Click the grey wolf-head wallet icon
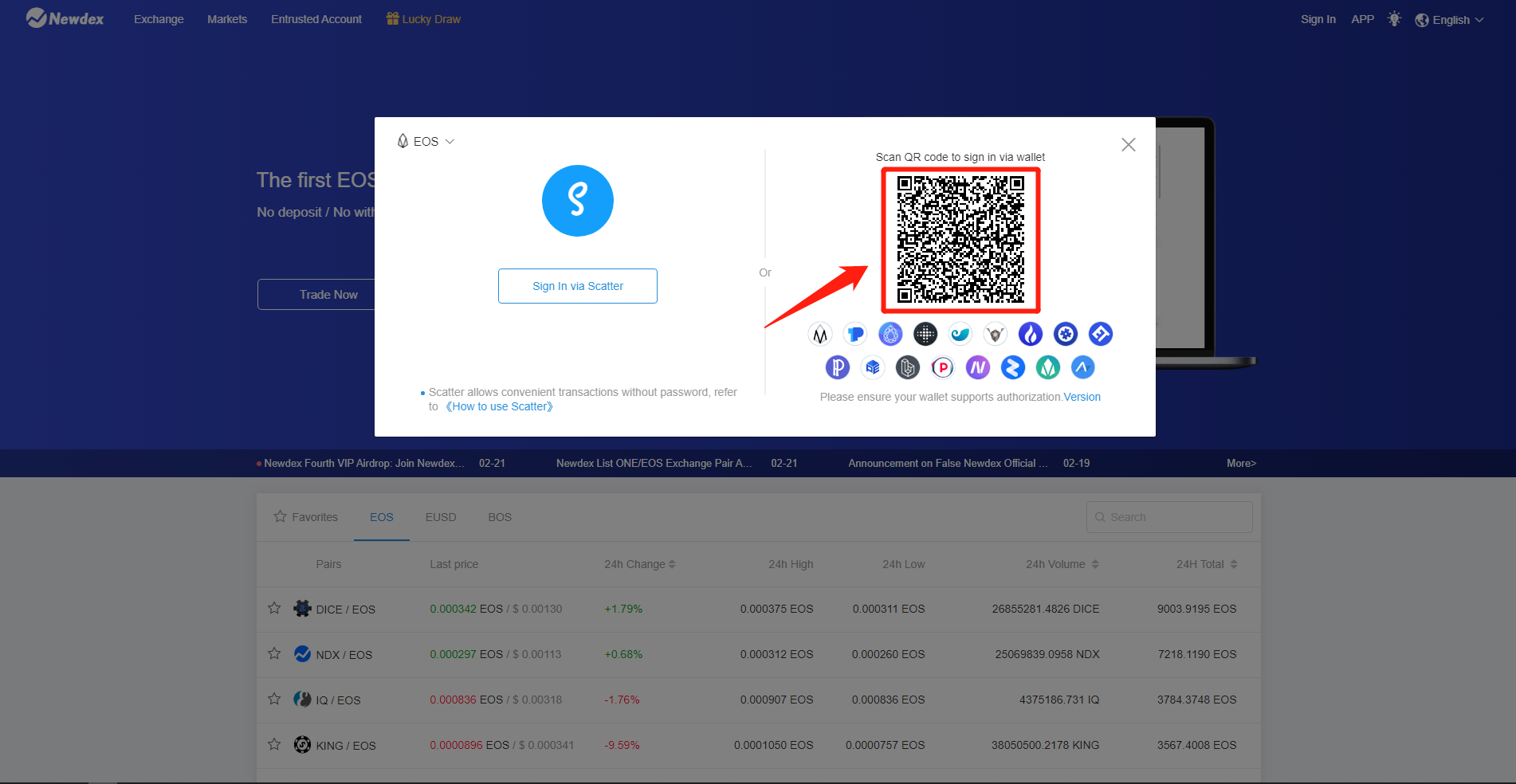This screenshot has height=784, width=1516. coord(996,334)
